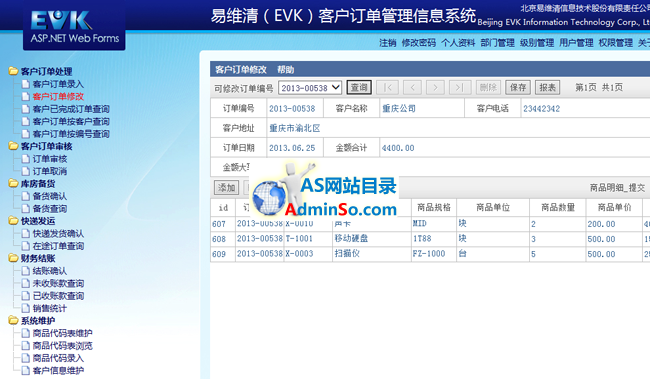This screenshot has height=379, width=650.
Task: Click the 添加 button
Action: point(226,188)
